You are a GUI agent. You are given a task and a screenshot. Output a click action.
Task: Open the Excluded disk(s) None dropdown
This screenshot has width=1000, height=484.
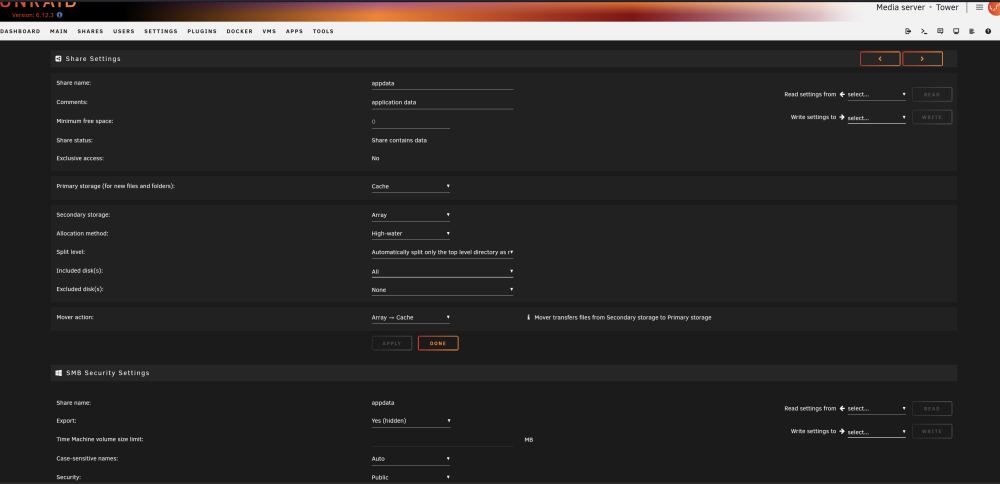point(443,290)
